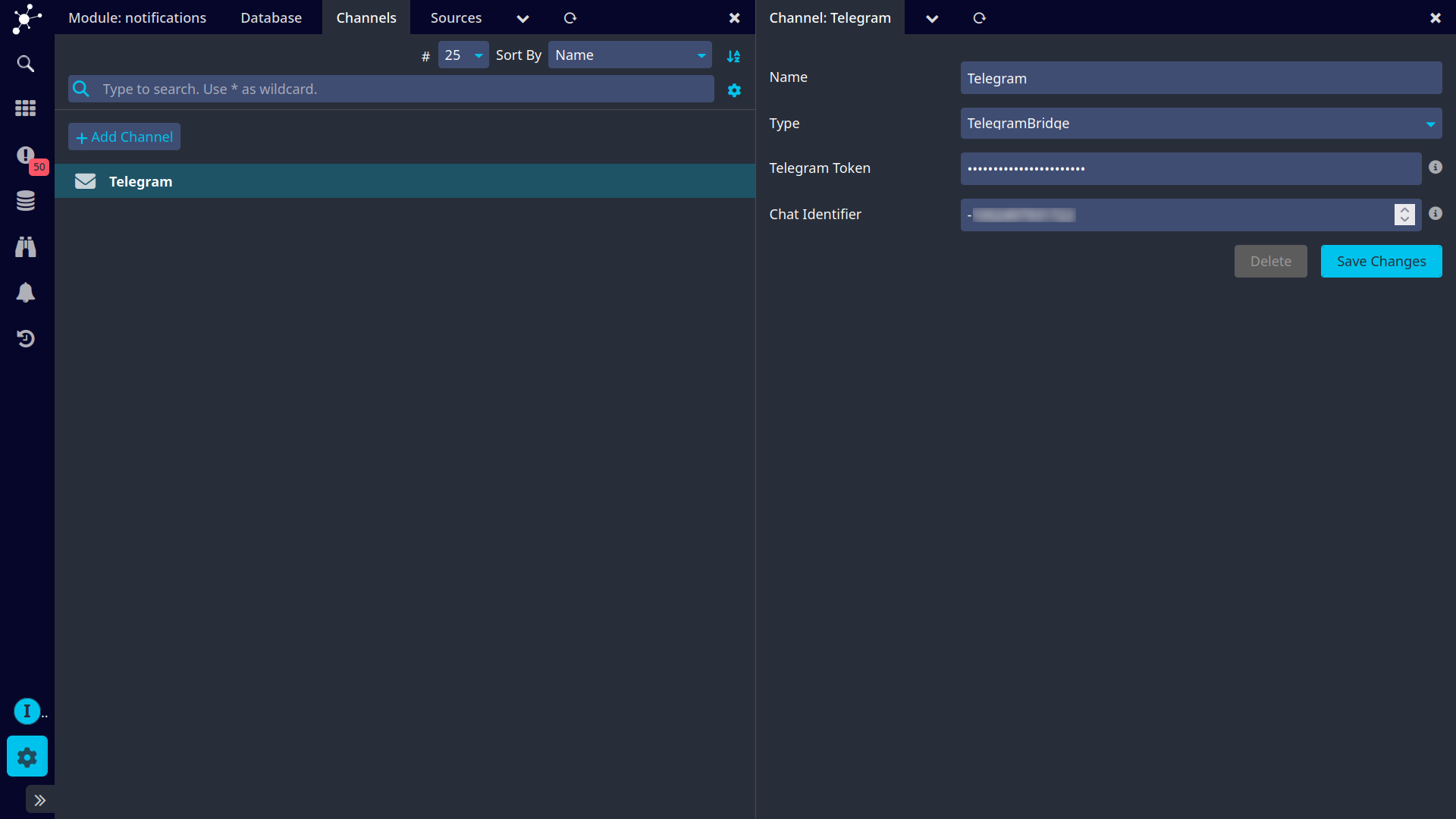This screenshot has height=819, width=1456.
Task: Click Save Changes button
Action: [1381, 262]
